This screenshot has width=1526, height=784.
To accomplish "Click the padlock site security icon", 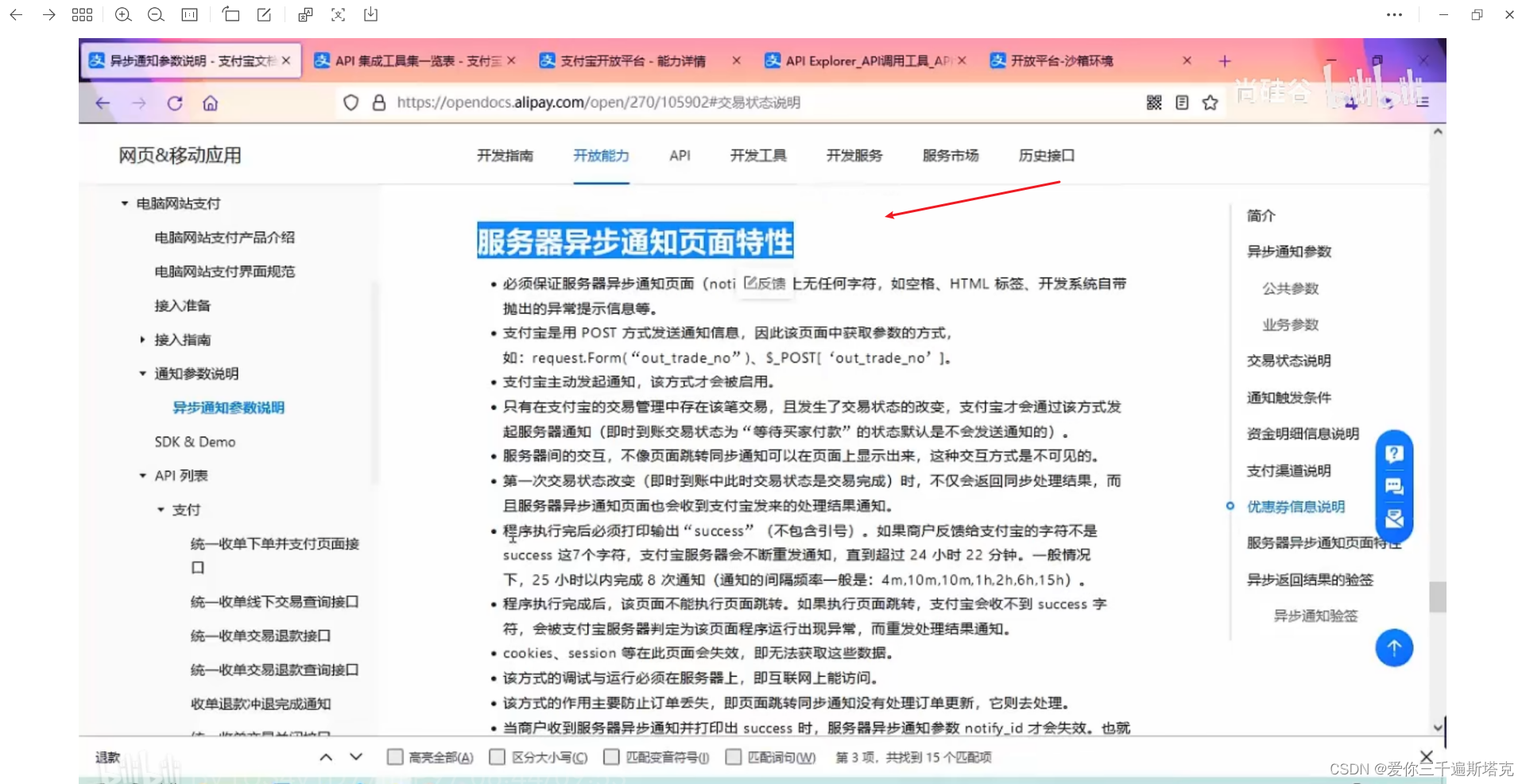I will 379,102.
